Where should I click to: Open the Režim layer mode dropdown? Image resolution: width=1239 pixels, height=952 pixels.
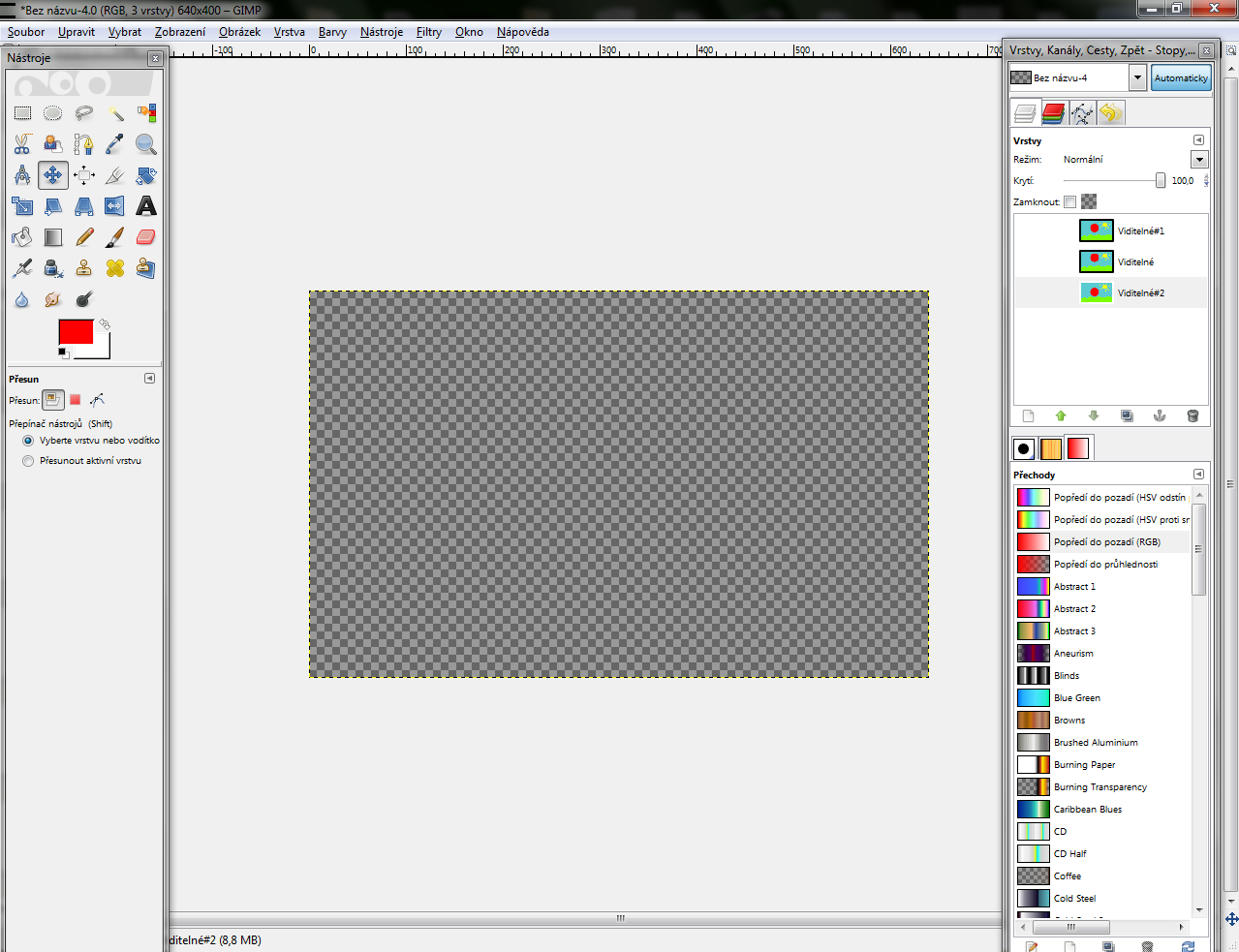[x=1199, y=160]
